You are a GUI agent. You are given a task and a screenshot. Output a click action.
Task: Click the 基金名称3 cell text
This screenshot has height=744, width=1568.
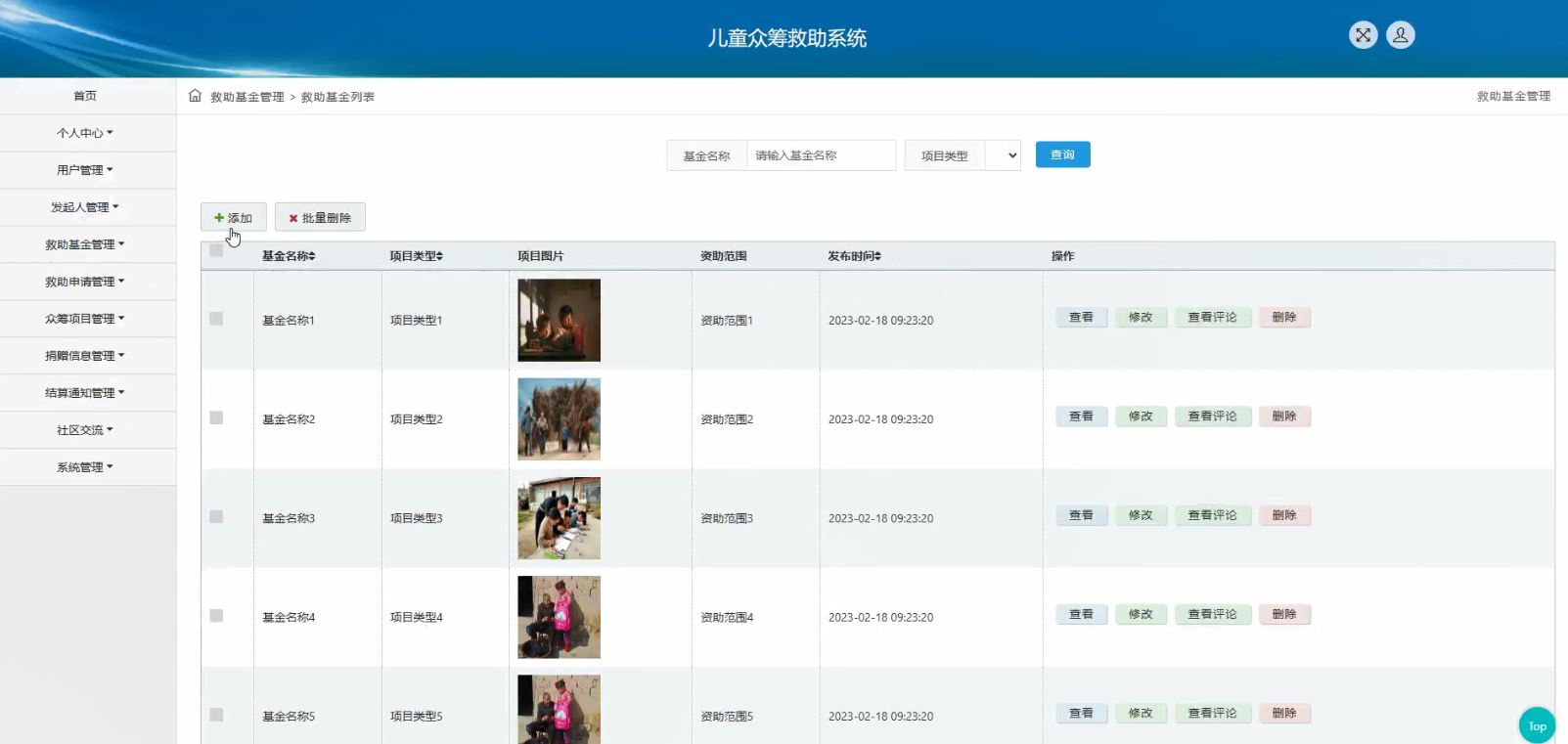tap(289, 518)
